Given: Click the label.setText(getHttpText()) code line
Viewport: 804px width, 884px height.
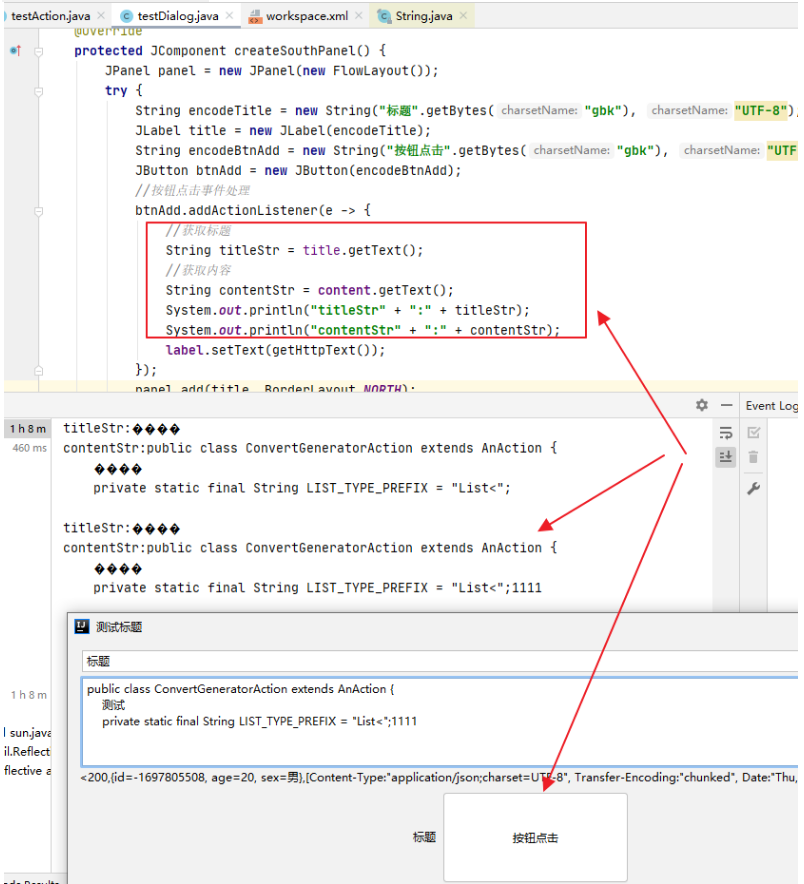Looking at the screenshot, I should (275, 350).
